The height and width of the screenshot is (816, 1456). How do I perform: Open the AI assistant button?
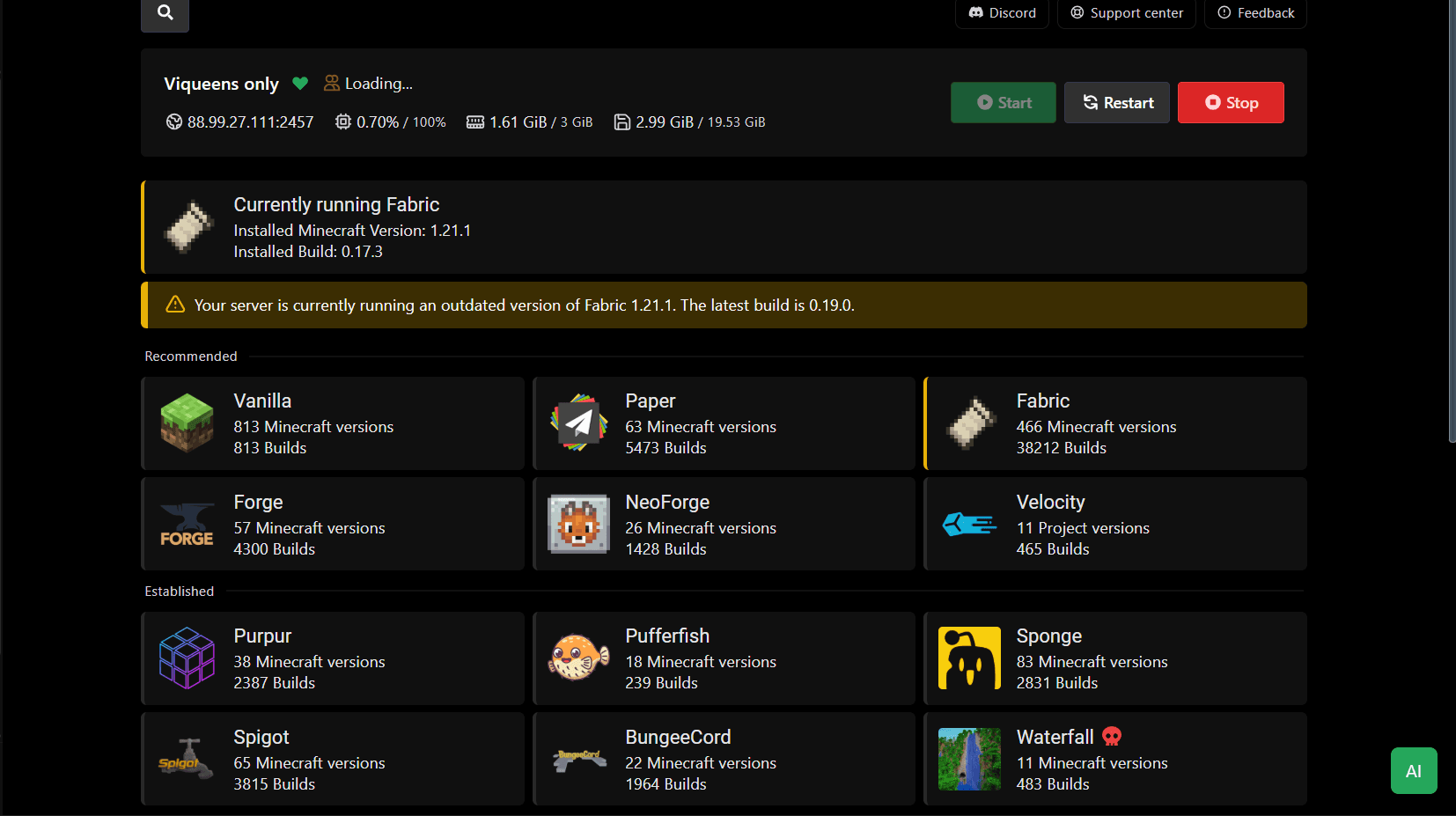tap(1414, 771)
